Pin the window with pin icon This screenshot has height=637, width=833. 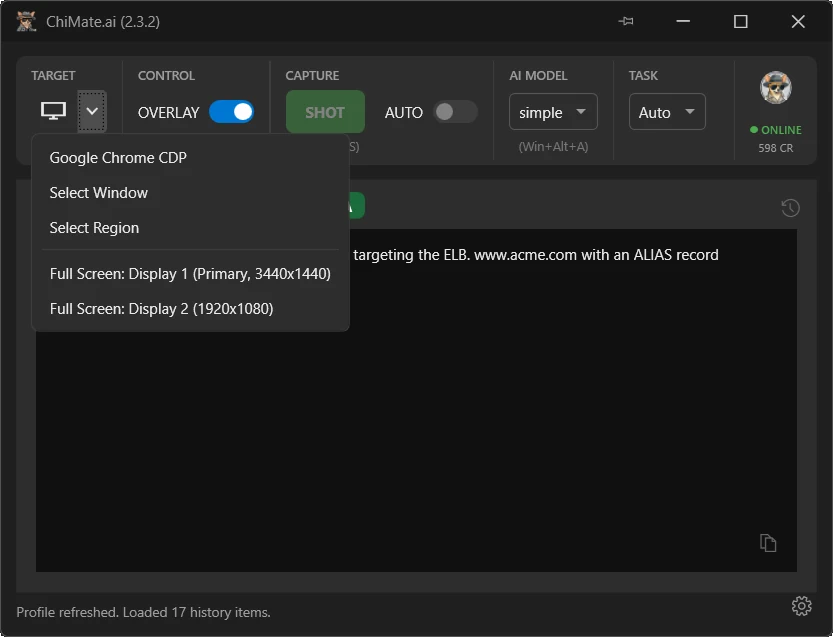pos(626,21)
